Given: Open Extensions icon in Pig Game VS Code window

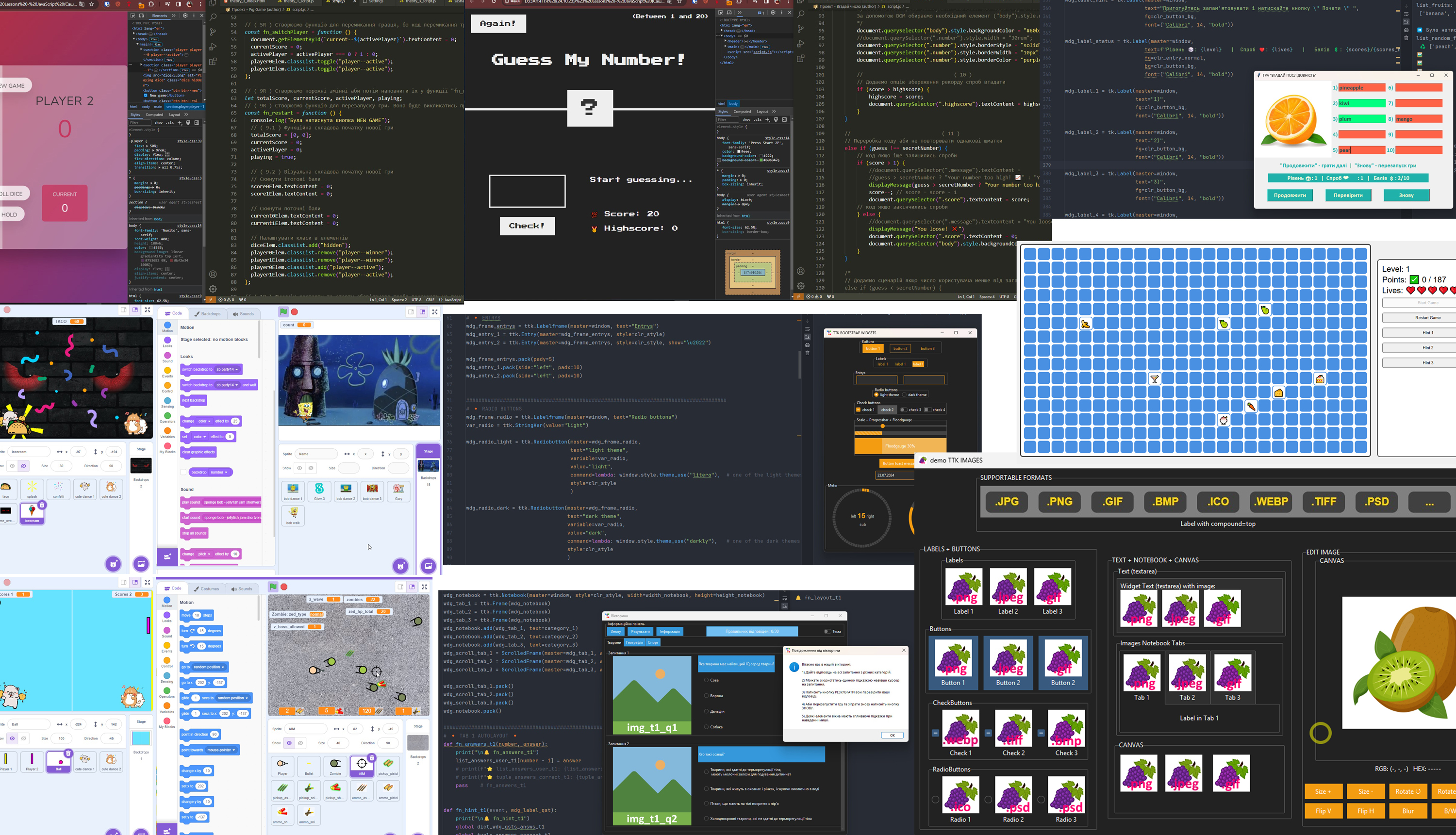Looking at the screenshot, I should pyautogui.click(x=213, y=61).
